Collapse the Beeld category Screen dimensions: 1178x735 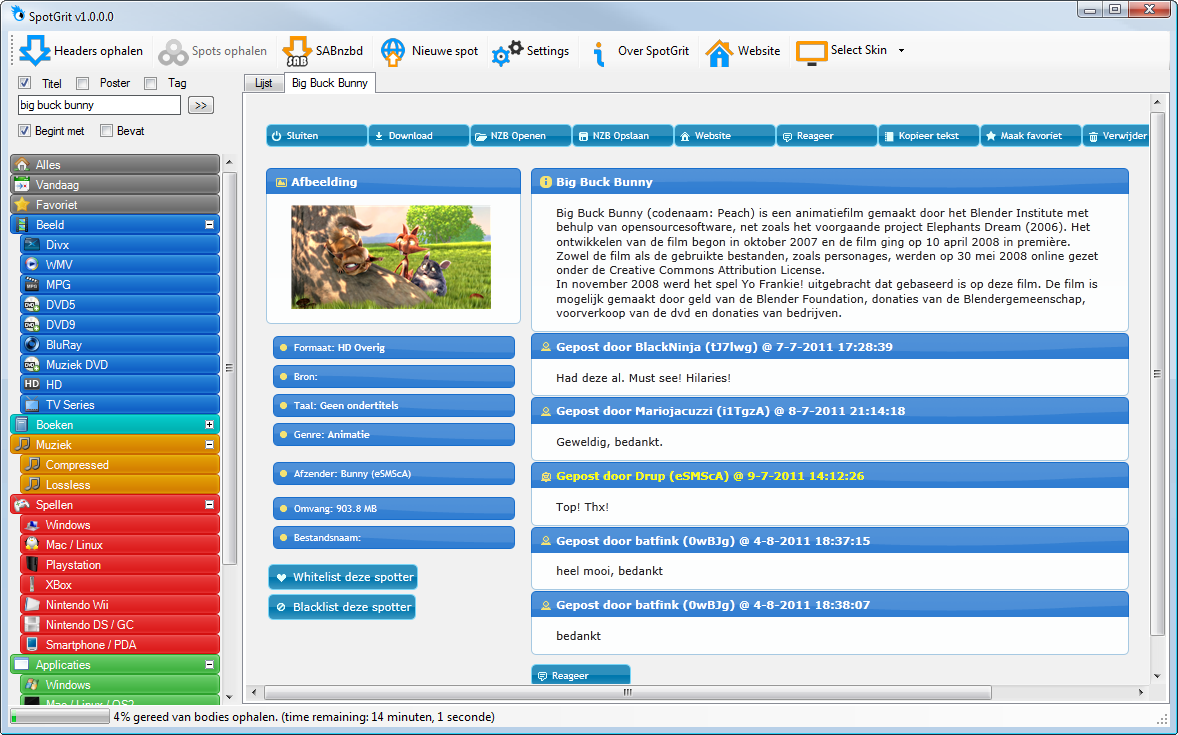(x=210, y=225)
